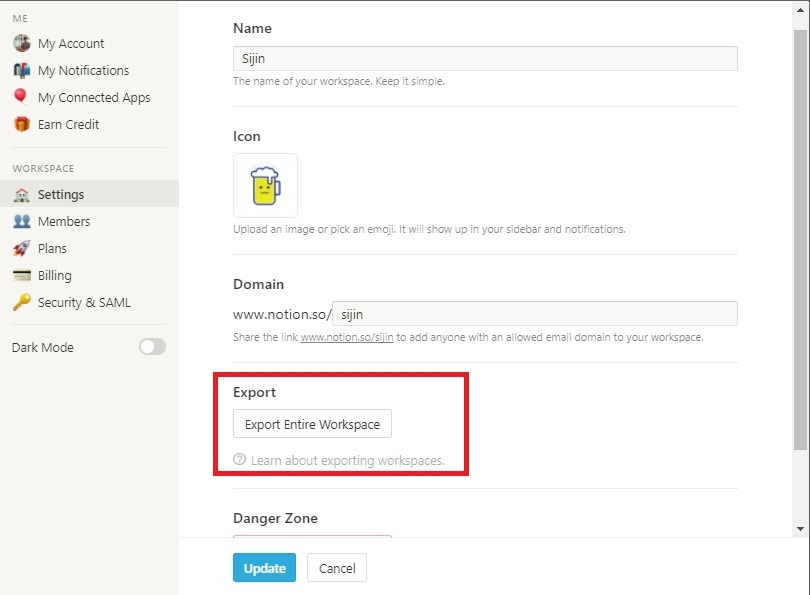Toggle the Dark Mode switch
The image size is (810, 595).
point(152,347)
